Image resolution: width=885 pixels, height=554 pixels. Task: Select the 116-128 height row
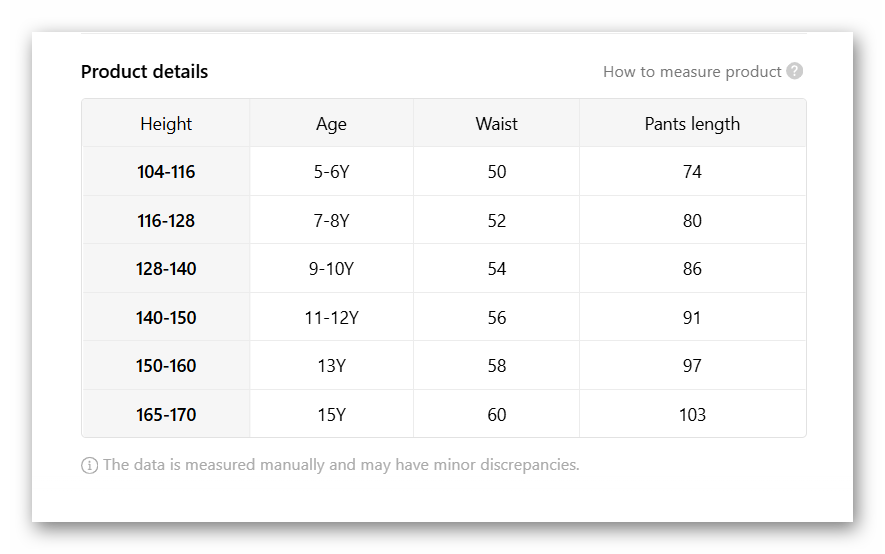point(166,221)
